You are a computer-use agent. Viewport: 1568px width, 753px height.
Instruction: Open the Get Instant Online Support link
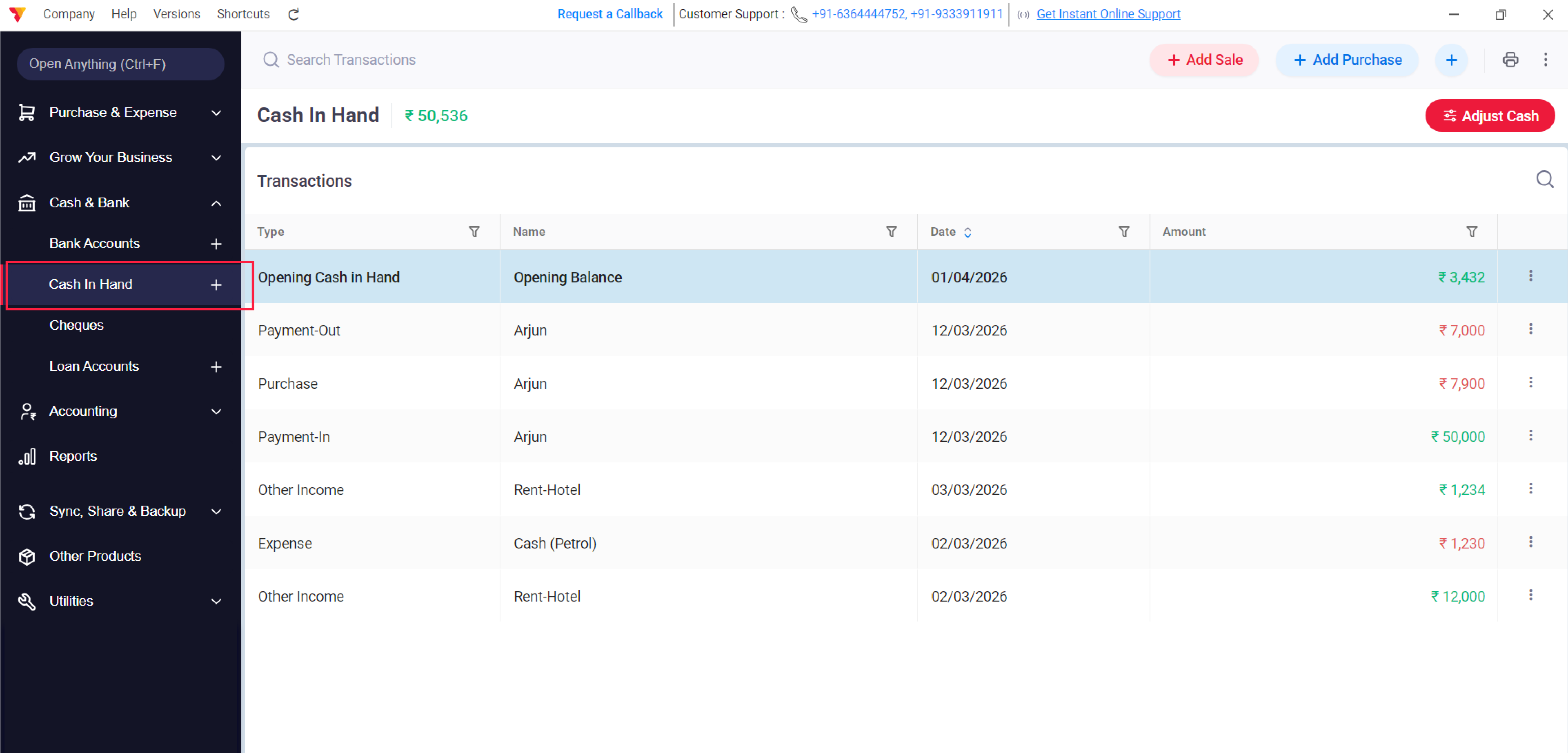click(1108, 14)
